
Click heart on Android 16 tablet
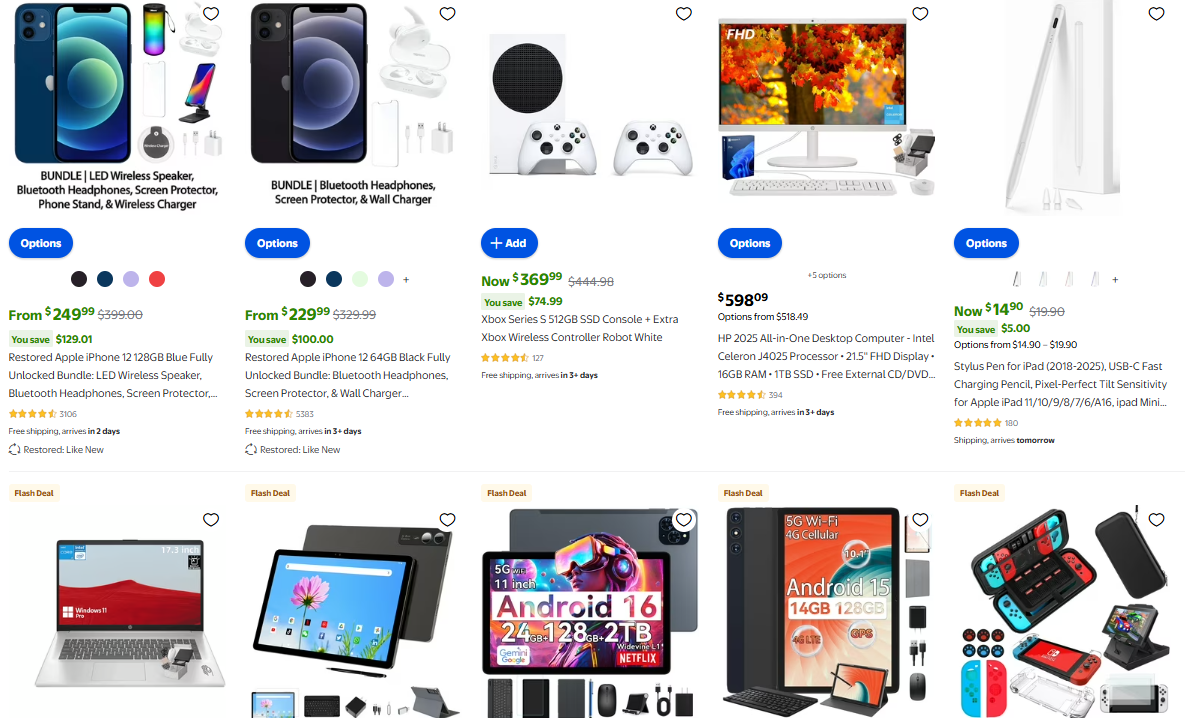tap(684, 519)
